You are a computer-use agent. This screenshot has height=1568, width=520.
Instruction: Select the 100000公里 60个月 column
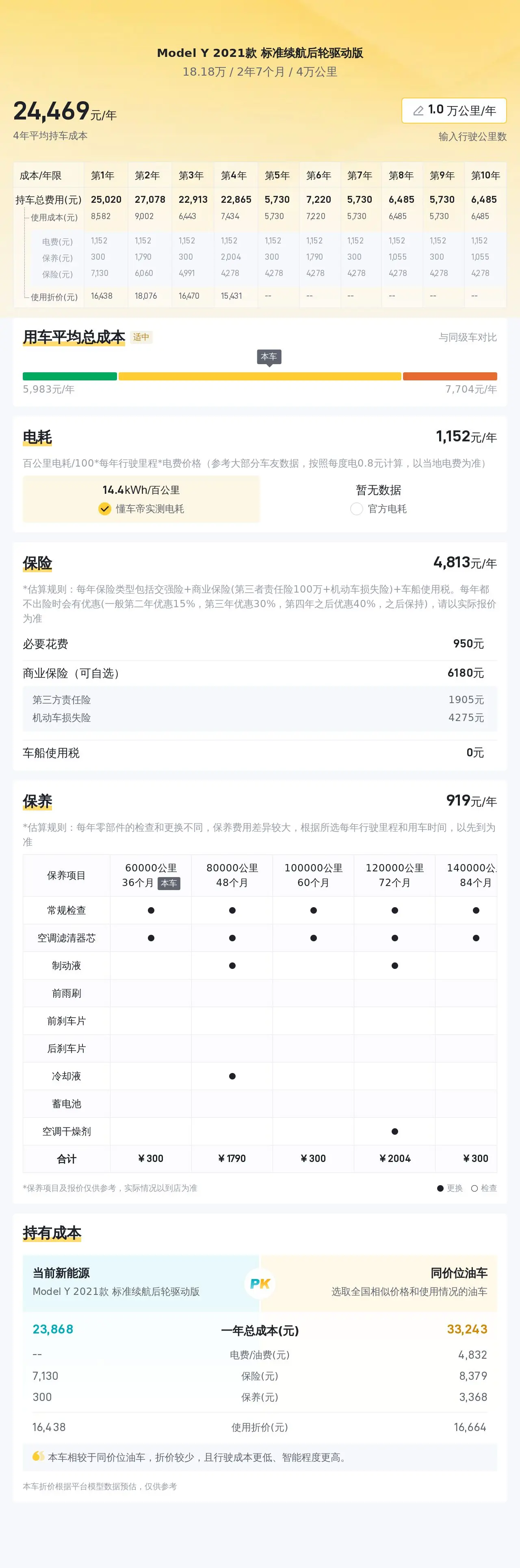tap(313, 875)
